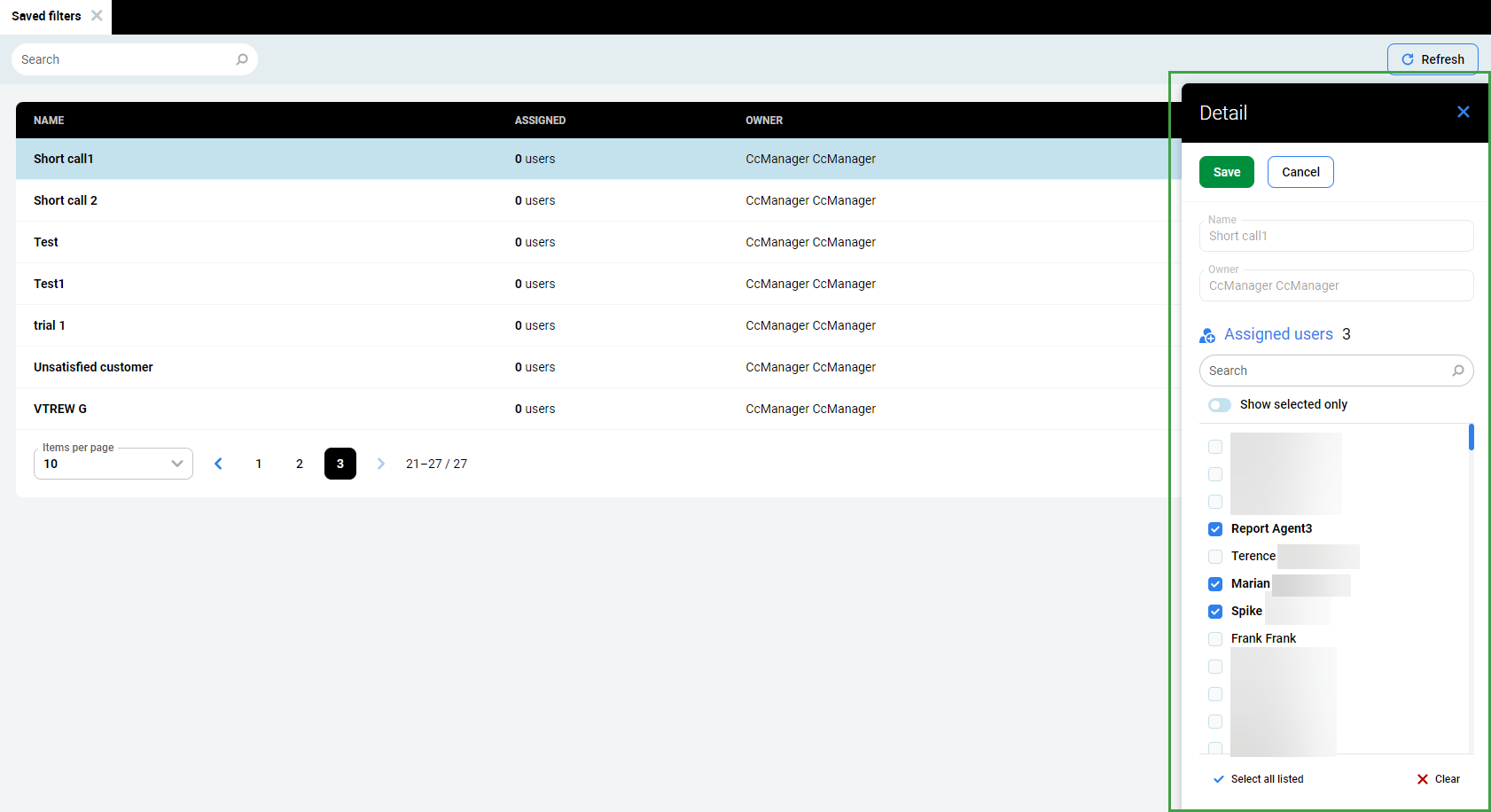This screenshot has height=812, width=1491.
Task: Check the Frank Frank checkbox
Action: click(1215, 638)
